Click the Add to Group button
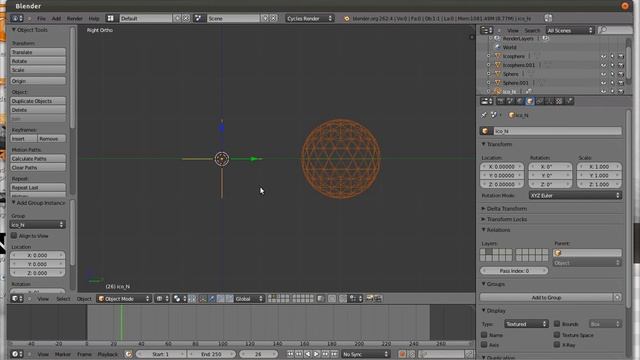Image resolution: width=640 pixels, height=360 pixels. pos(547,298)
